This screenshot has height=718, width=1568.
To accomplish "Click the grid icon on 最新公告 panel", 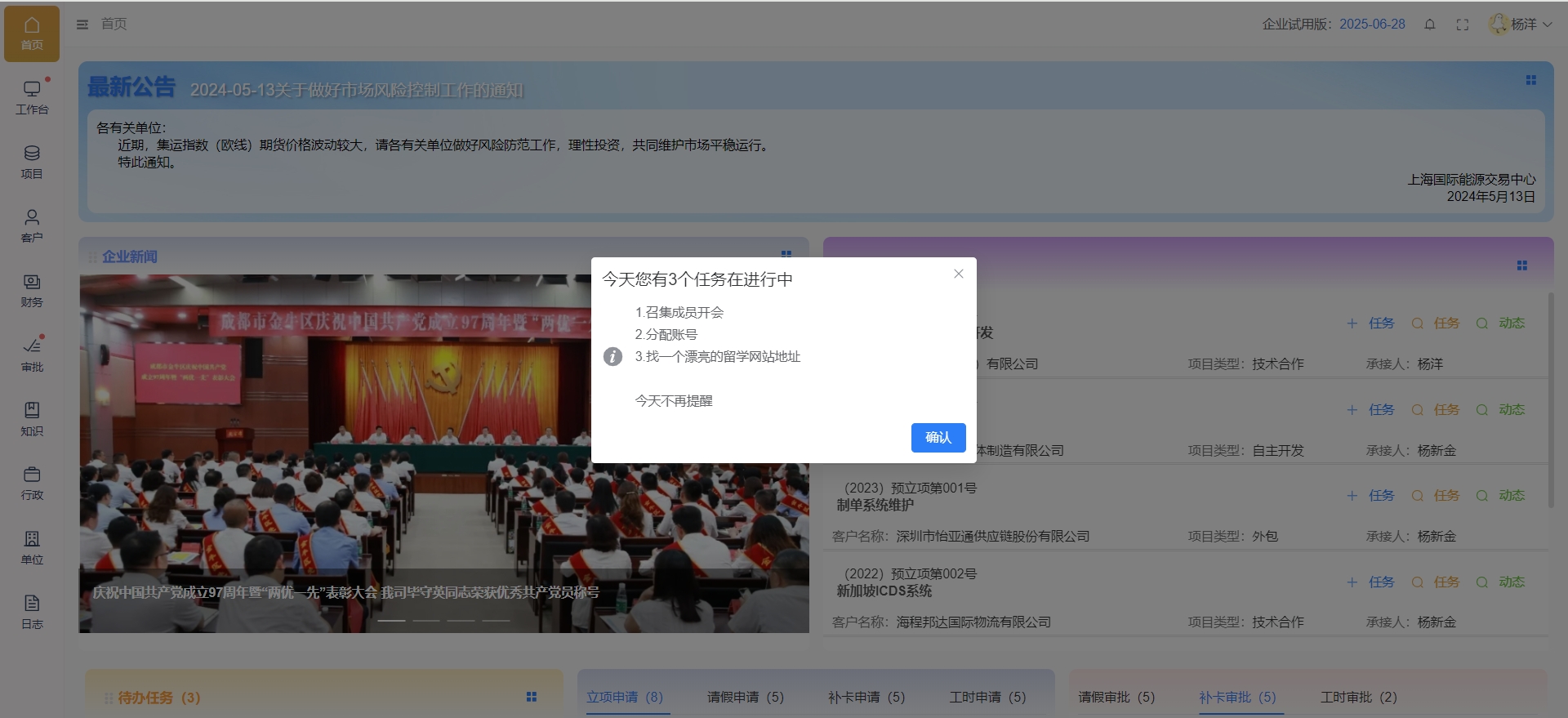I will point(1531,80).
